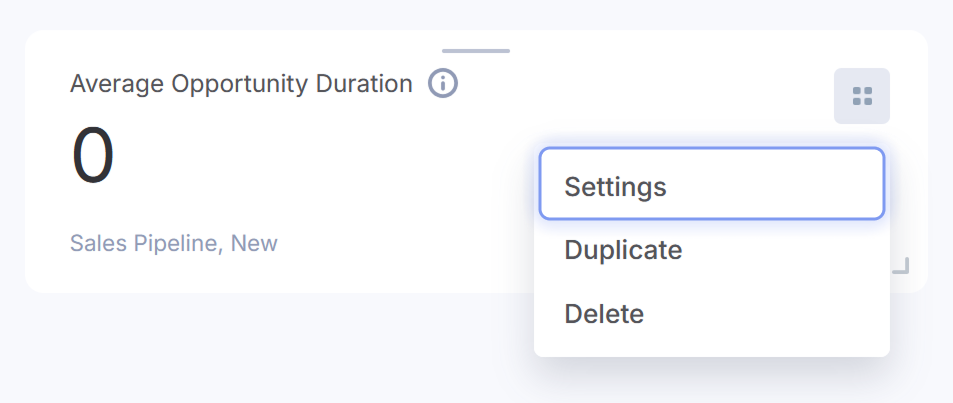The width and height of the screenshot is (953, 403).
Task: Grab the drag handle atop the card
Action: 476,50
